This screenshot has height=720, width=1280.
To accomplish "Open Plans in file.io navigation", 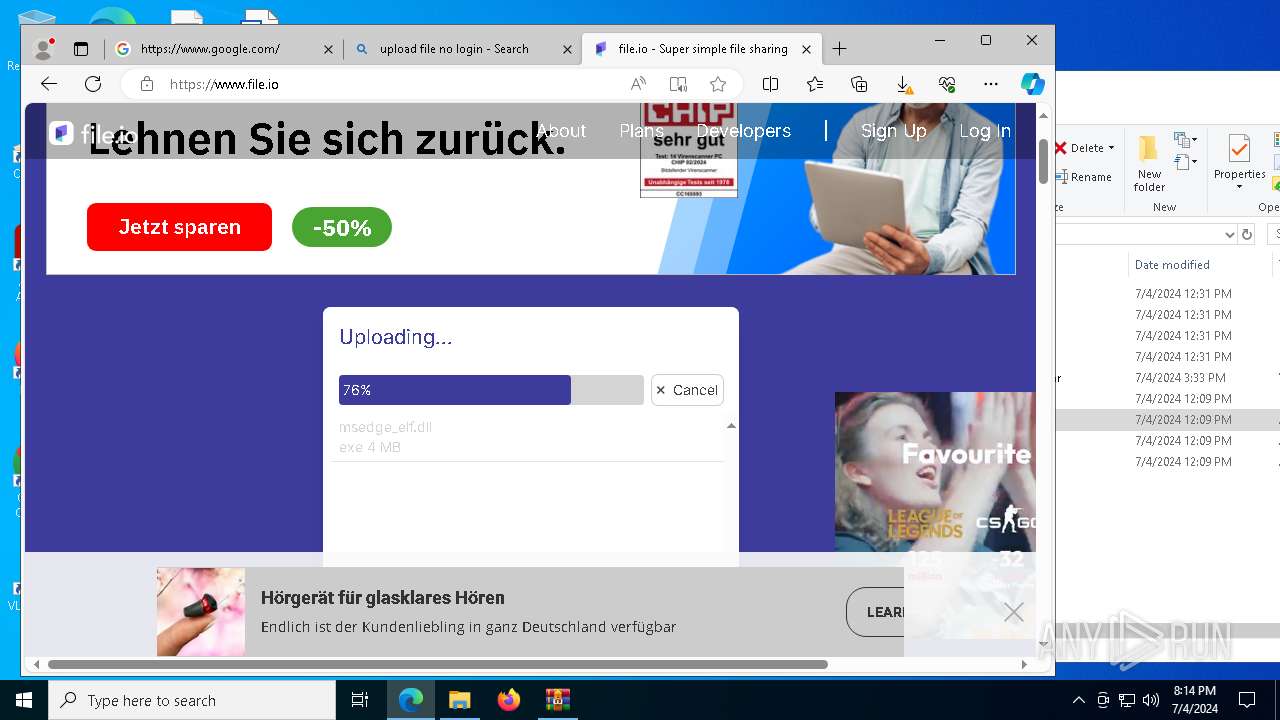I will [641, 131].
